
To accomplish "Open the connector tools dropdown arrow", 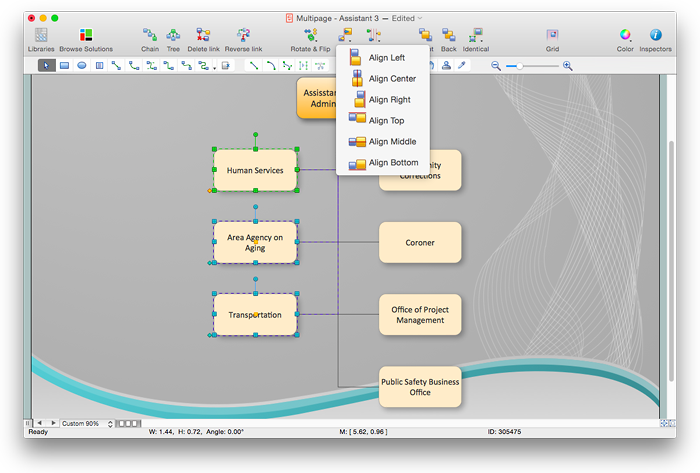I will tap(214, 68).
